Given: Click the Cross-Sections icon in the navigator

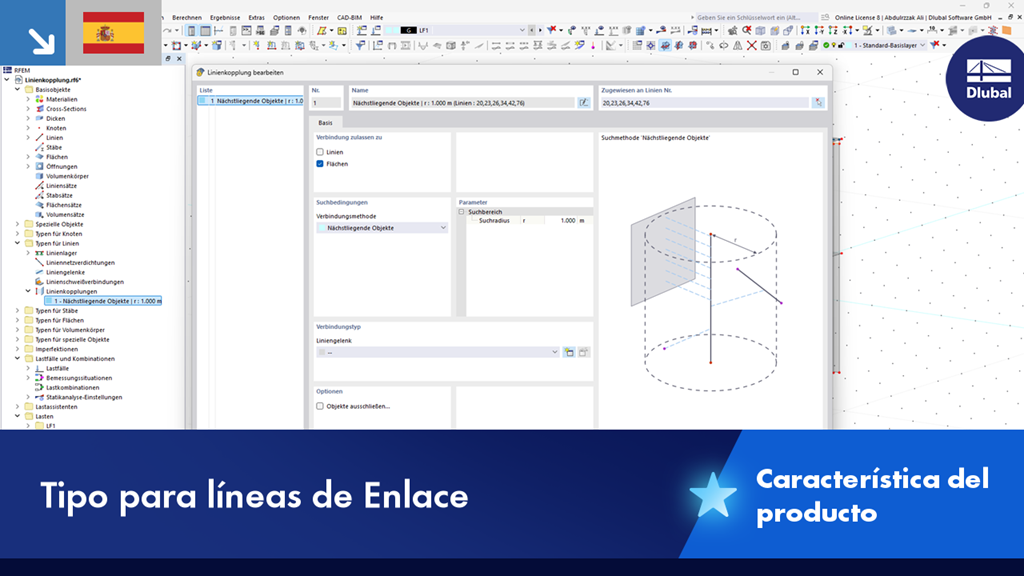Looking at the screenshot, I should pos(39,109).
